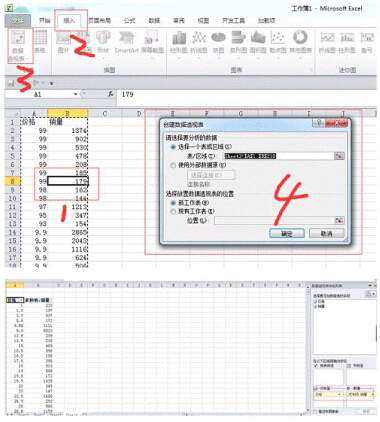This screenshot has height=422, width=380.
Task: Expand Other Charts (其他图表) dropdown
Action: [x=300, y=42]
